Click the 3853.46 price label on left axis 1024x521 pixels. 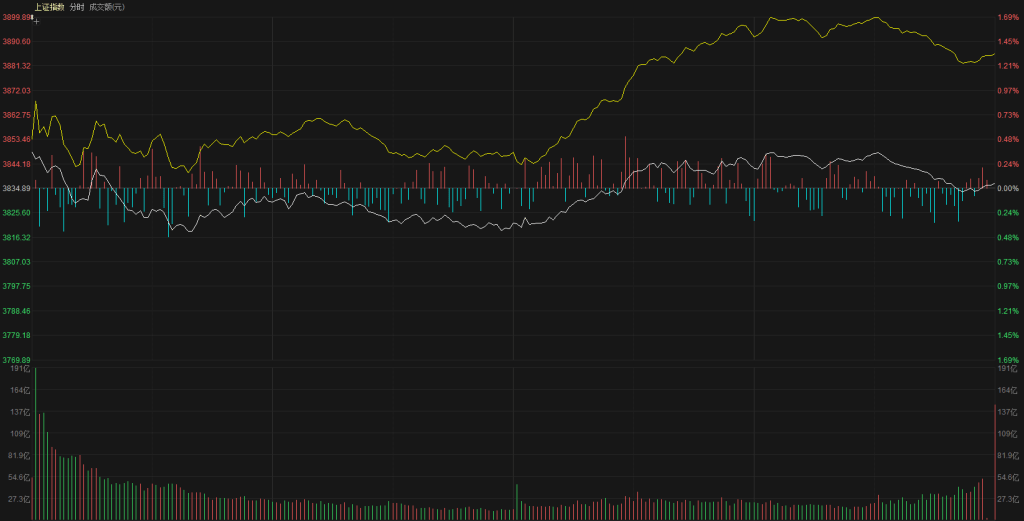coord(17,139)
